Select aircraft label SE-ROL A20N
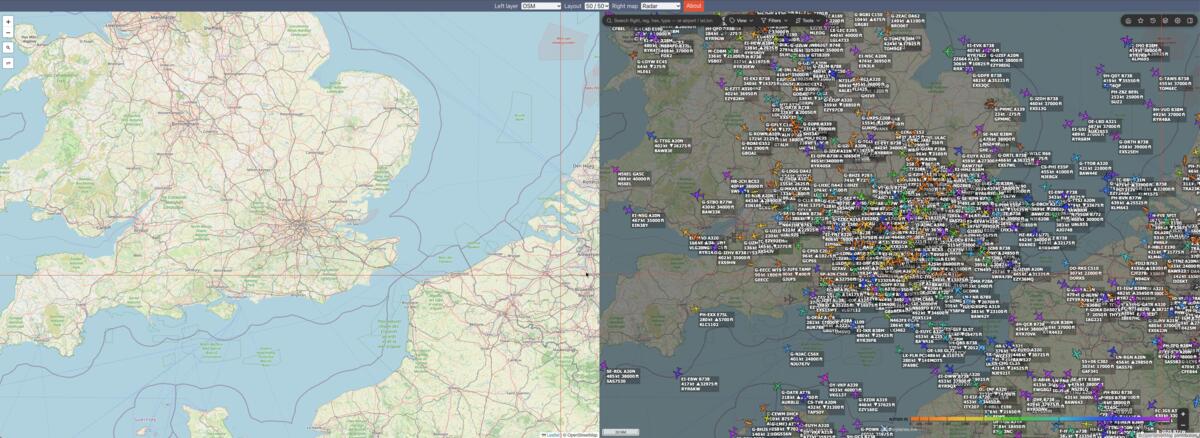 pyautogui.click(x=623, y=376)
